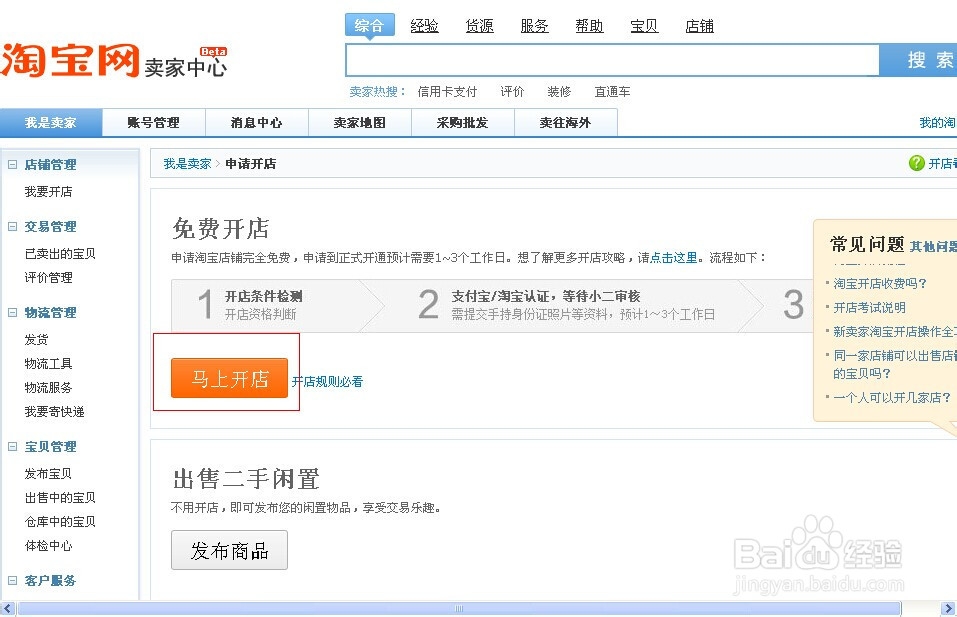Open 我要寄快递 in sidebar

[x=54, y=412]
